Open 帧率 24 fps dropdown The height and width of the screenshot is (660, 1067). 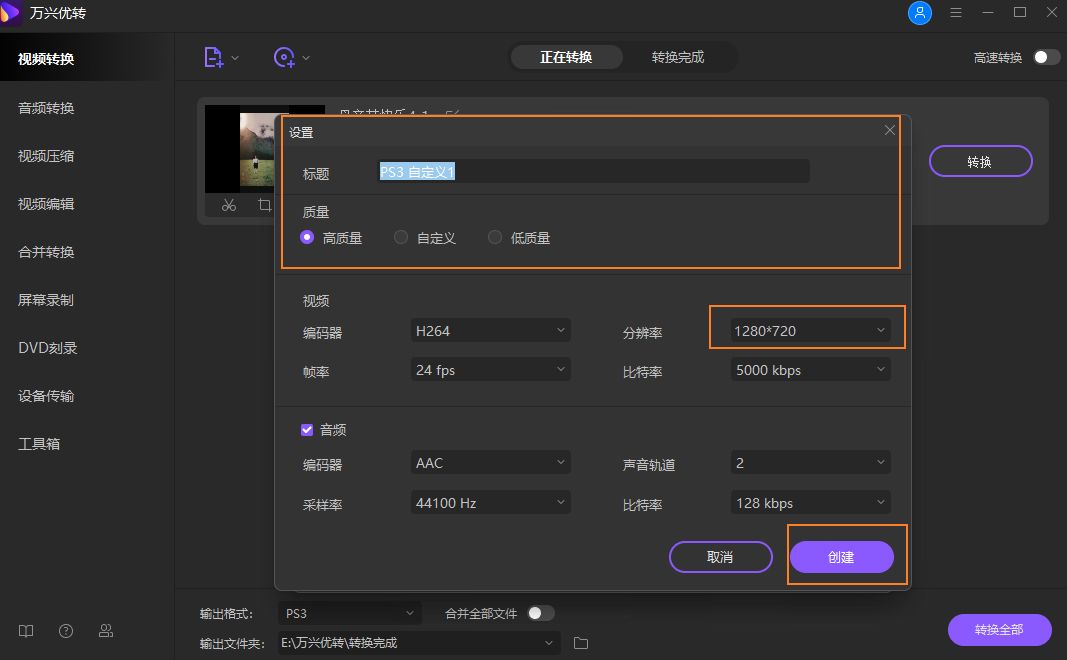point(491,370)
